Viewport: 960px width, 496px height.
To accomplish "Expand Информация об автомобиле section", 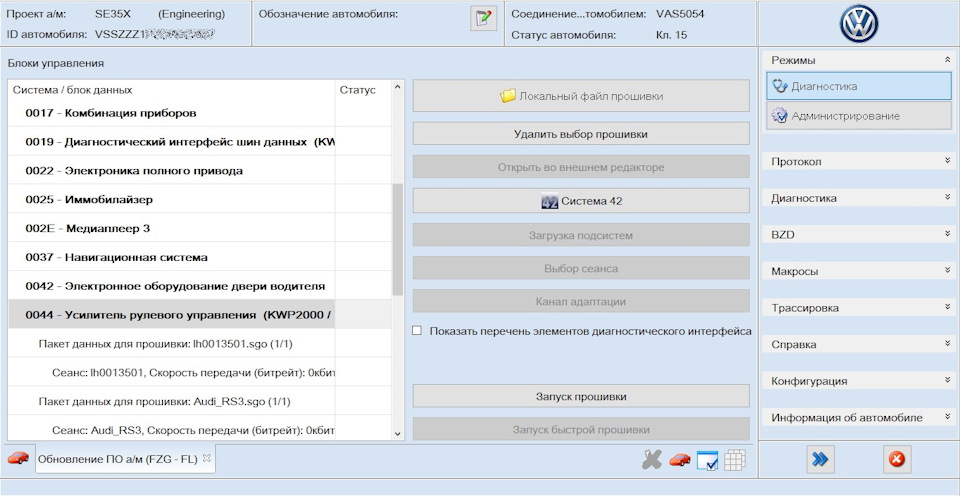I will tap(947, 417).
